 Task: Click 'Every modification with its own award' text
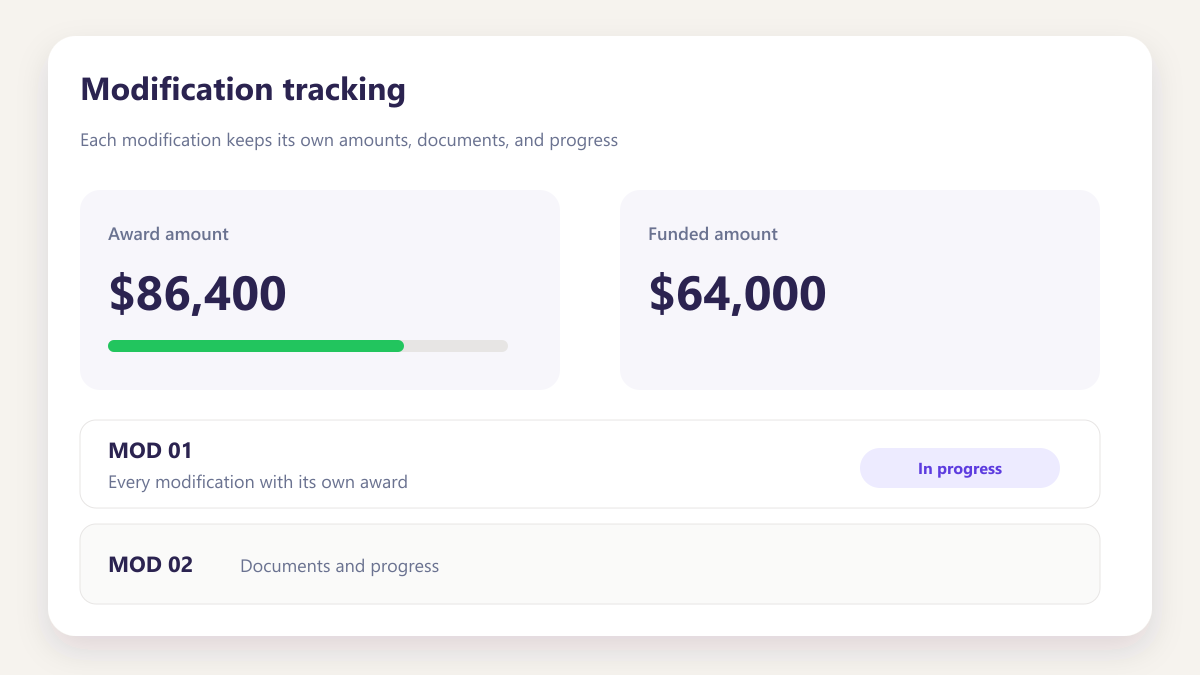(x=258, y=482)
